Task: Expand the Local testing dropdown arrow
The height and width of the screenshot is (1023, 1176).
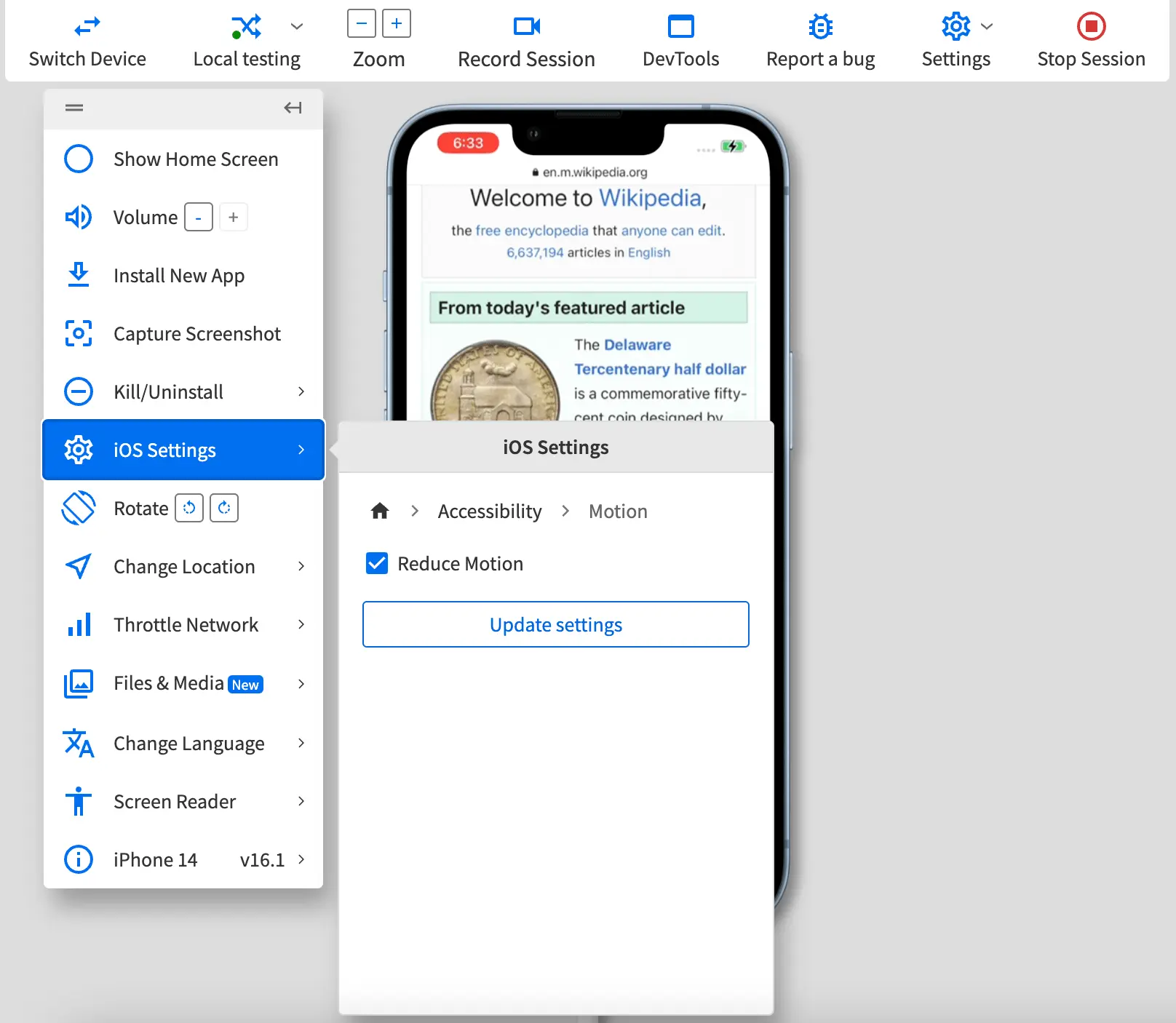Action: pyautogui.click(x=297, y=27)
